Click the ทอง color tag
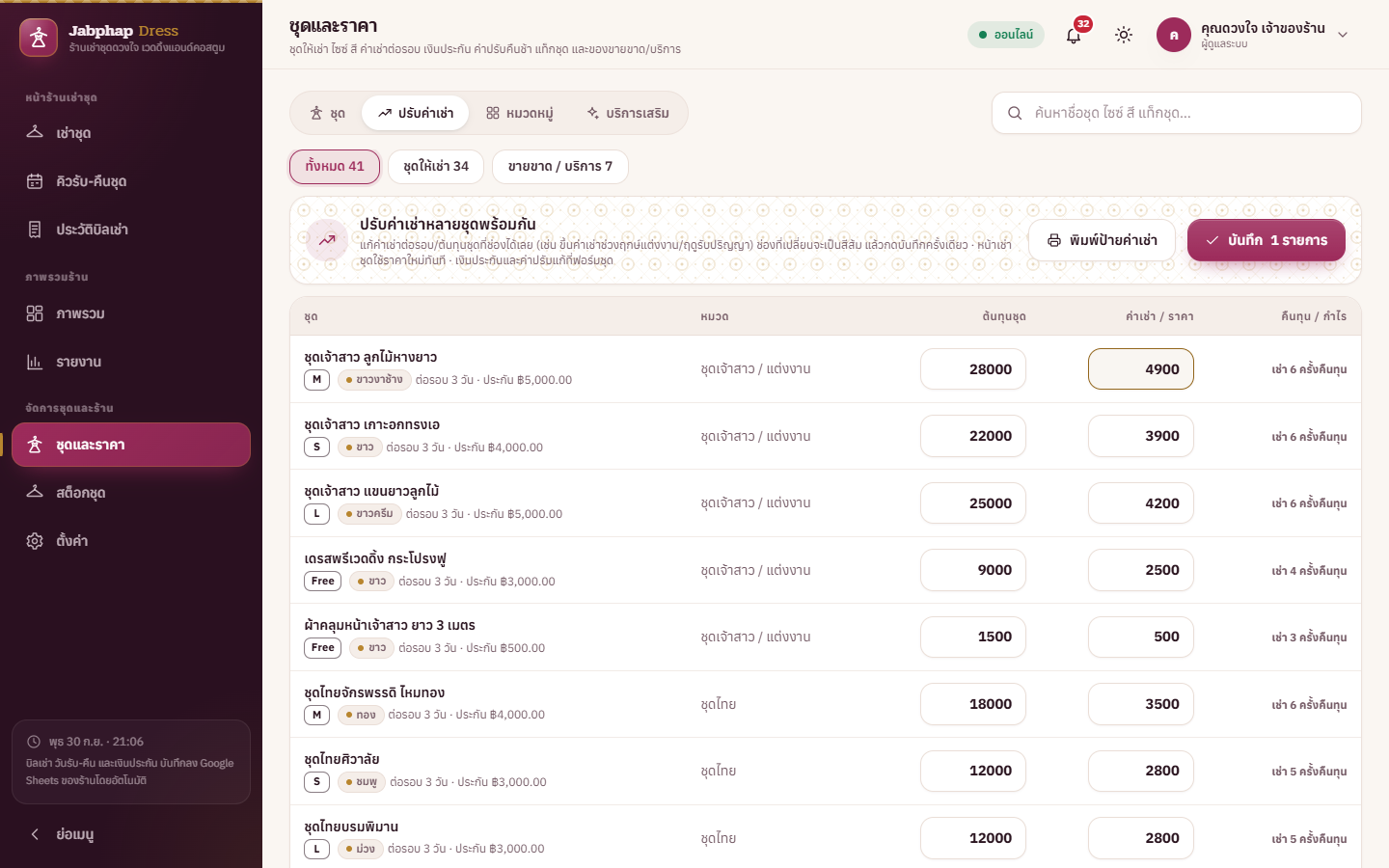1389x868 pixels. (361, 715)
